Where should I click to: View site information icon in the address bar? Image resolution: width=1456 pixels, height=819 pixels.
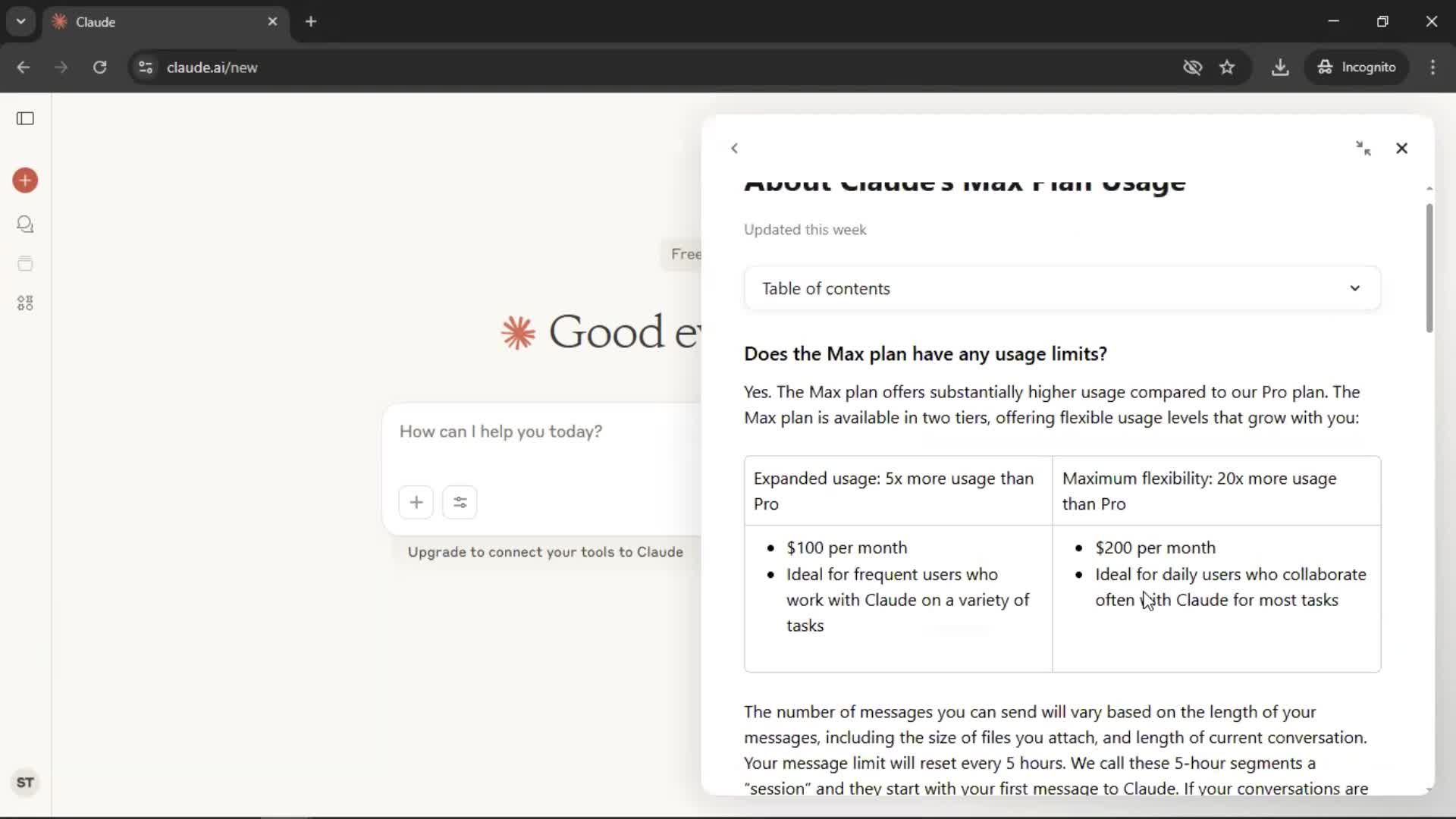click(x=146, y=67)
